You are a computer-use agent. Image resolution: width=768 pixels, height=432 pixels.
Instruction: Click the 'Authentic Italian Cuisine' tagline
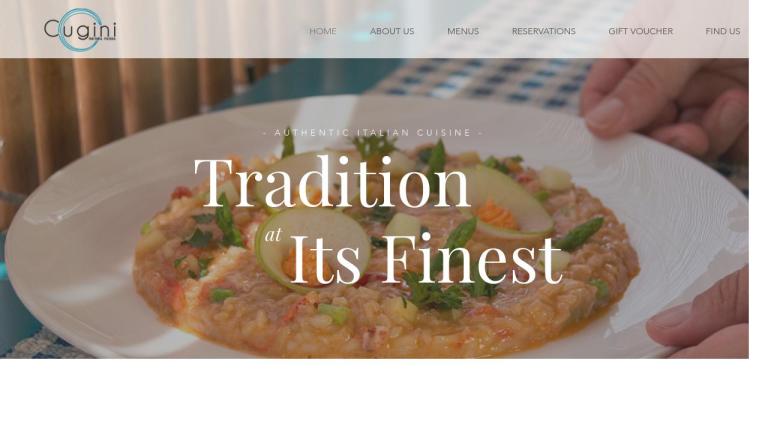(x=373, y=133)
